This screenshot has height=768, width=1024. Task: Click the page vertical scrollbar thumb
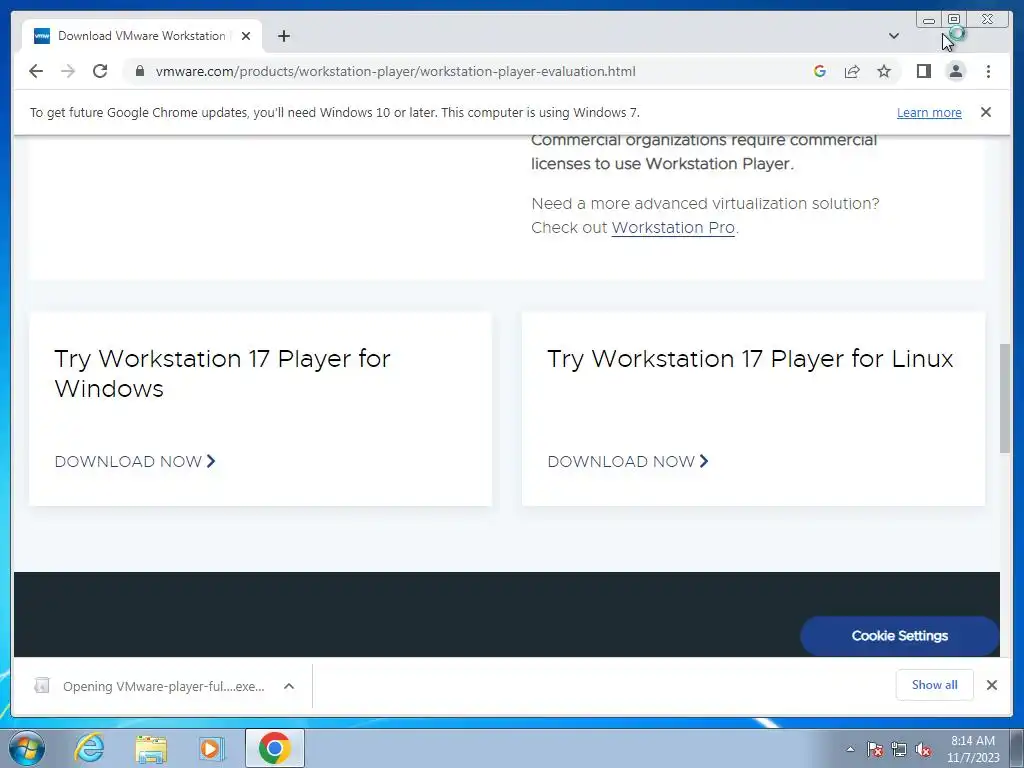(x=1004, y=398)
